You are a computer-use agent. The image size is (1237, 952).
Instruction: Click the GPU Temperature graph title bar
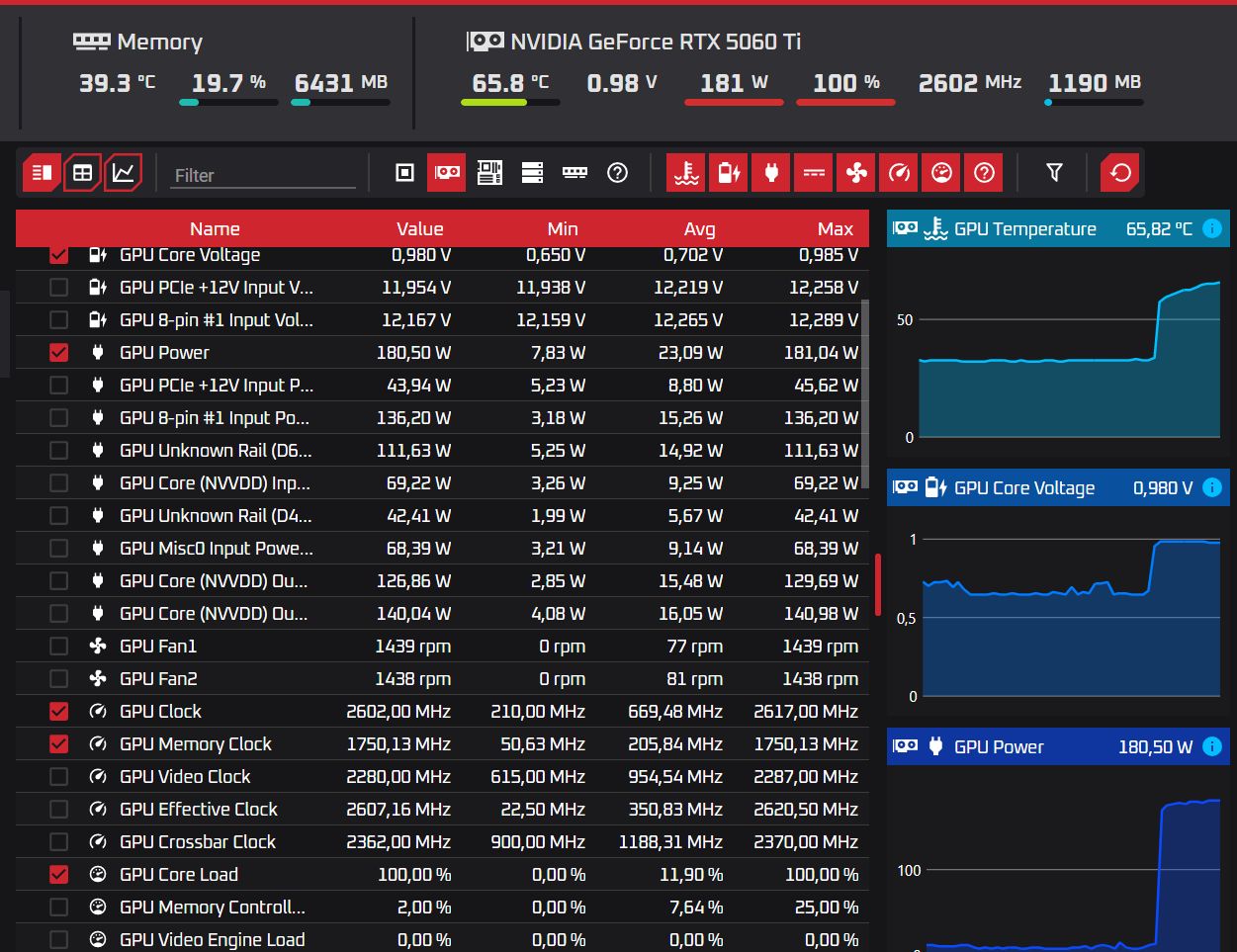click(x=1058, y=228)
